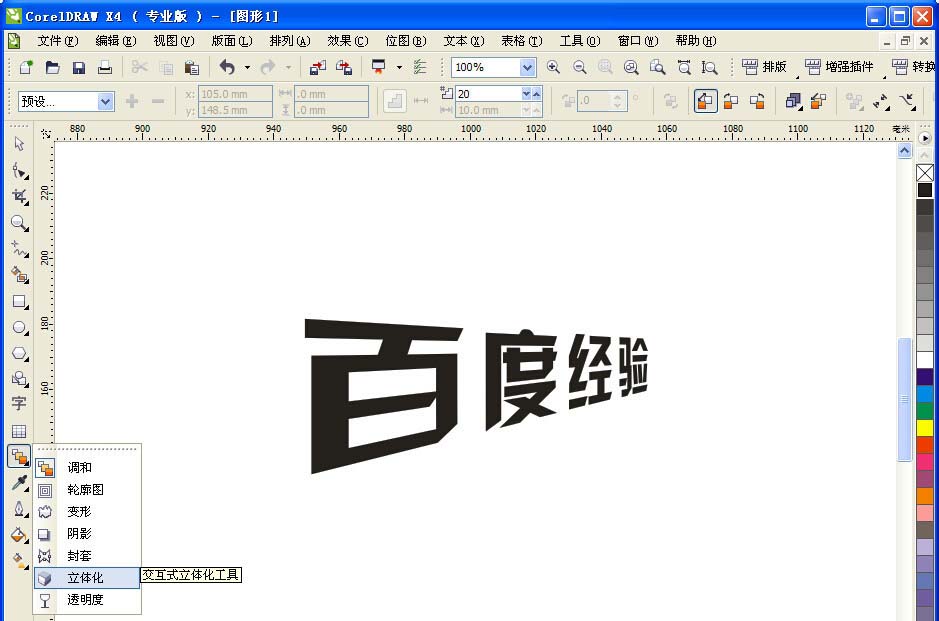This screenshot has height=621, width=939.
Task: Select the Table tool
Action: pos(19,431)
